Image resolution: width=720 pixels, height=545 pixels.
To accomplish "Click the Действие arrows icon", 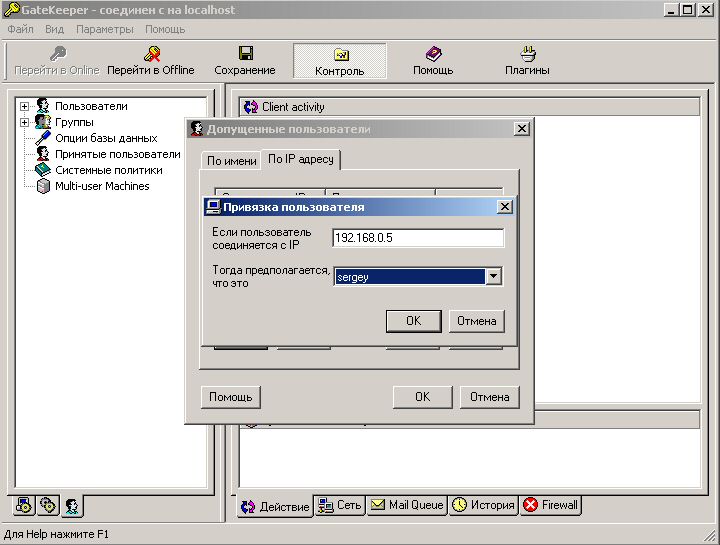I will [248, 506].
